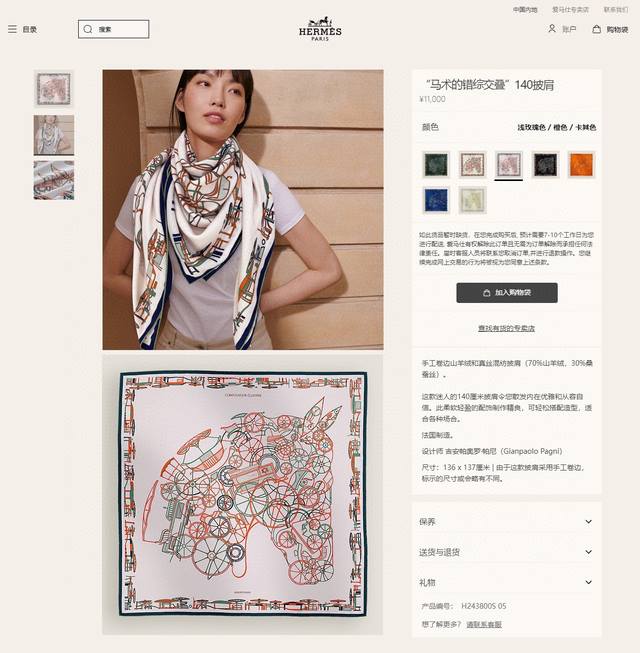Screen dimensions: 640x653
Task: Select the orange scarf color swatch
Action: [581, 164]
